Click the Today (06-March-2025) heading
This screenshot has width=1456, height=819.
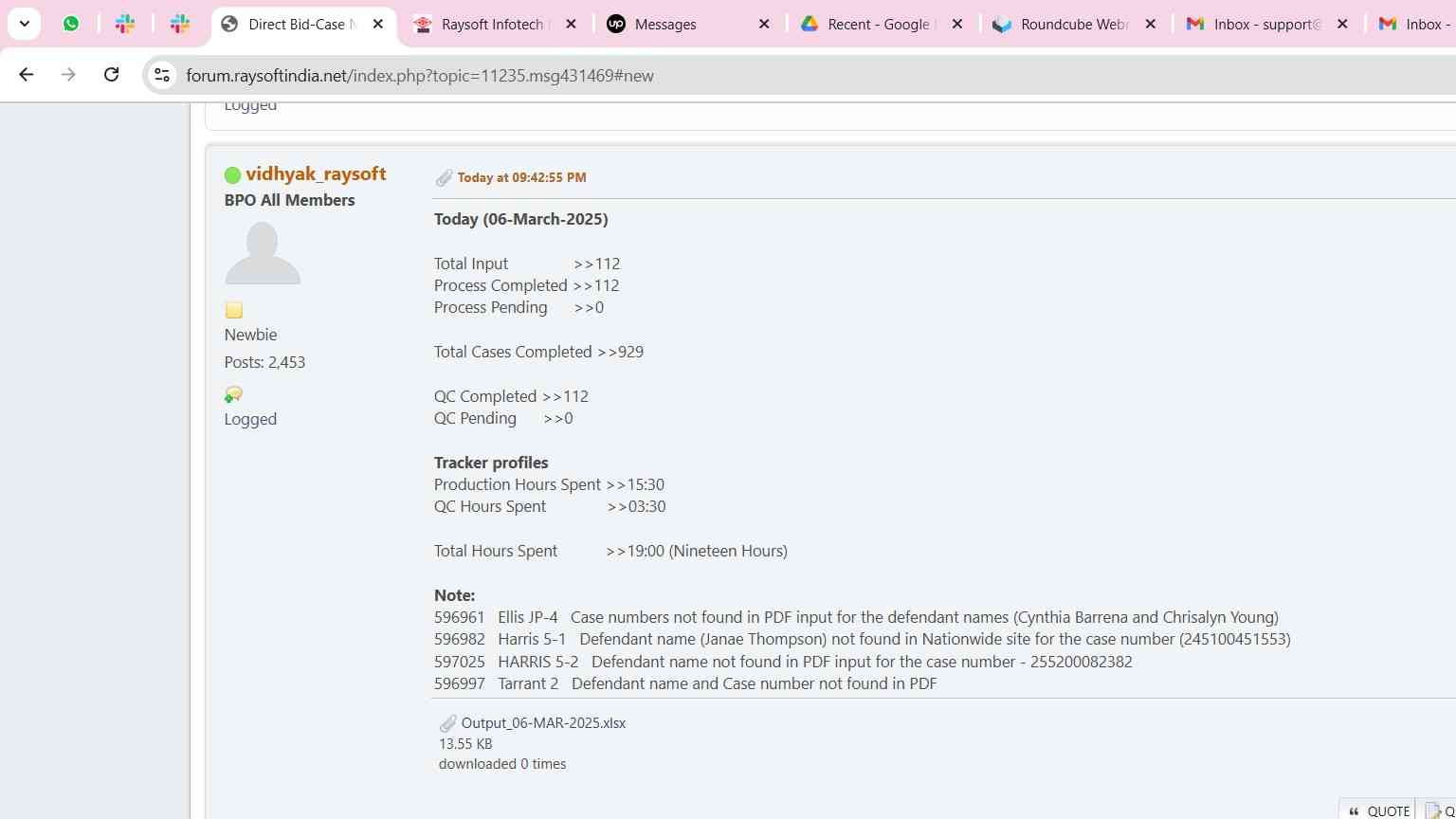(x=521, y=219)
